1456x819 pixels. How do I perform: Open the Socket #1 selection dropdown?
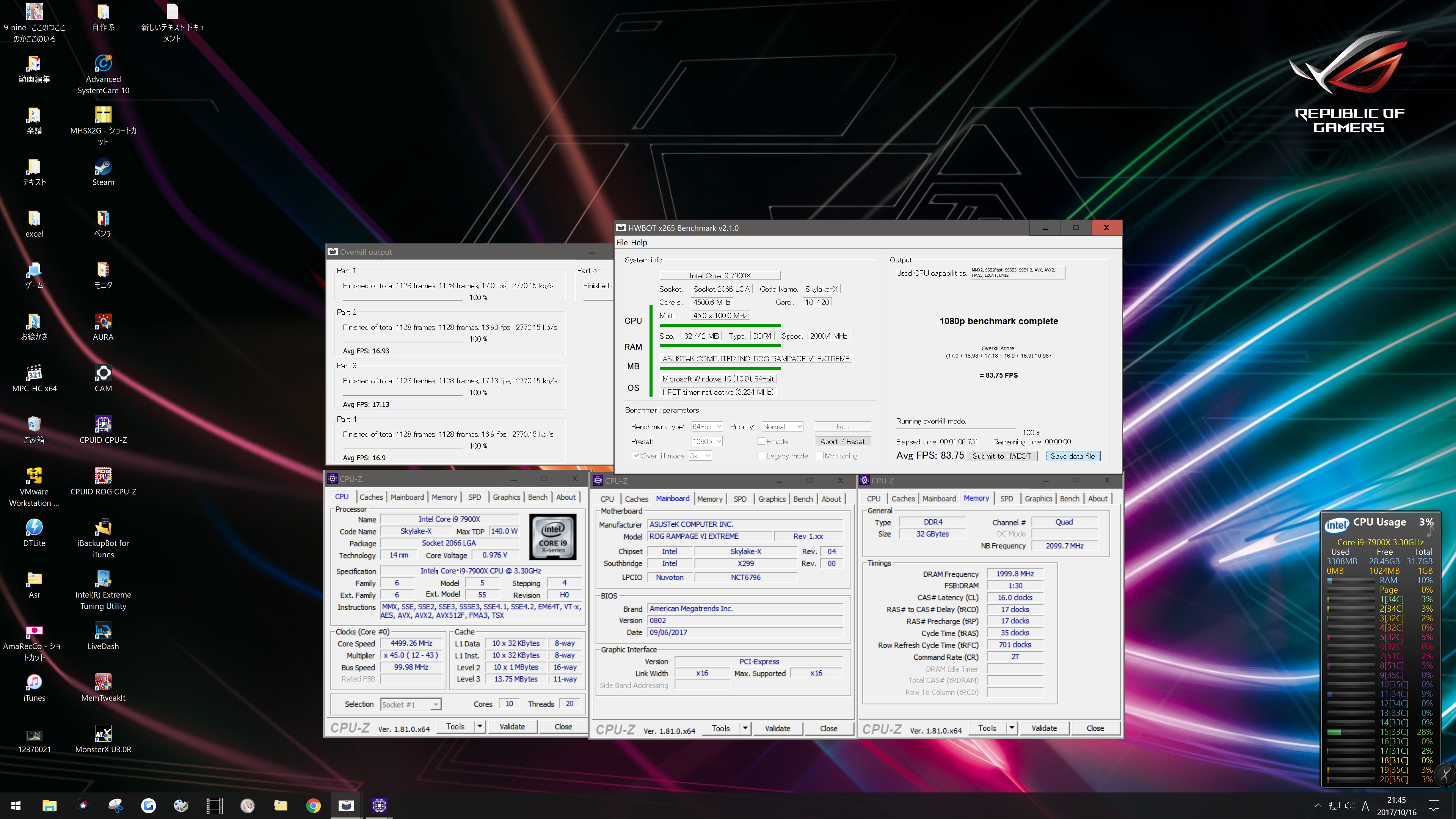tap(410, 704)
